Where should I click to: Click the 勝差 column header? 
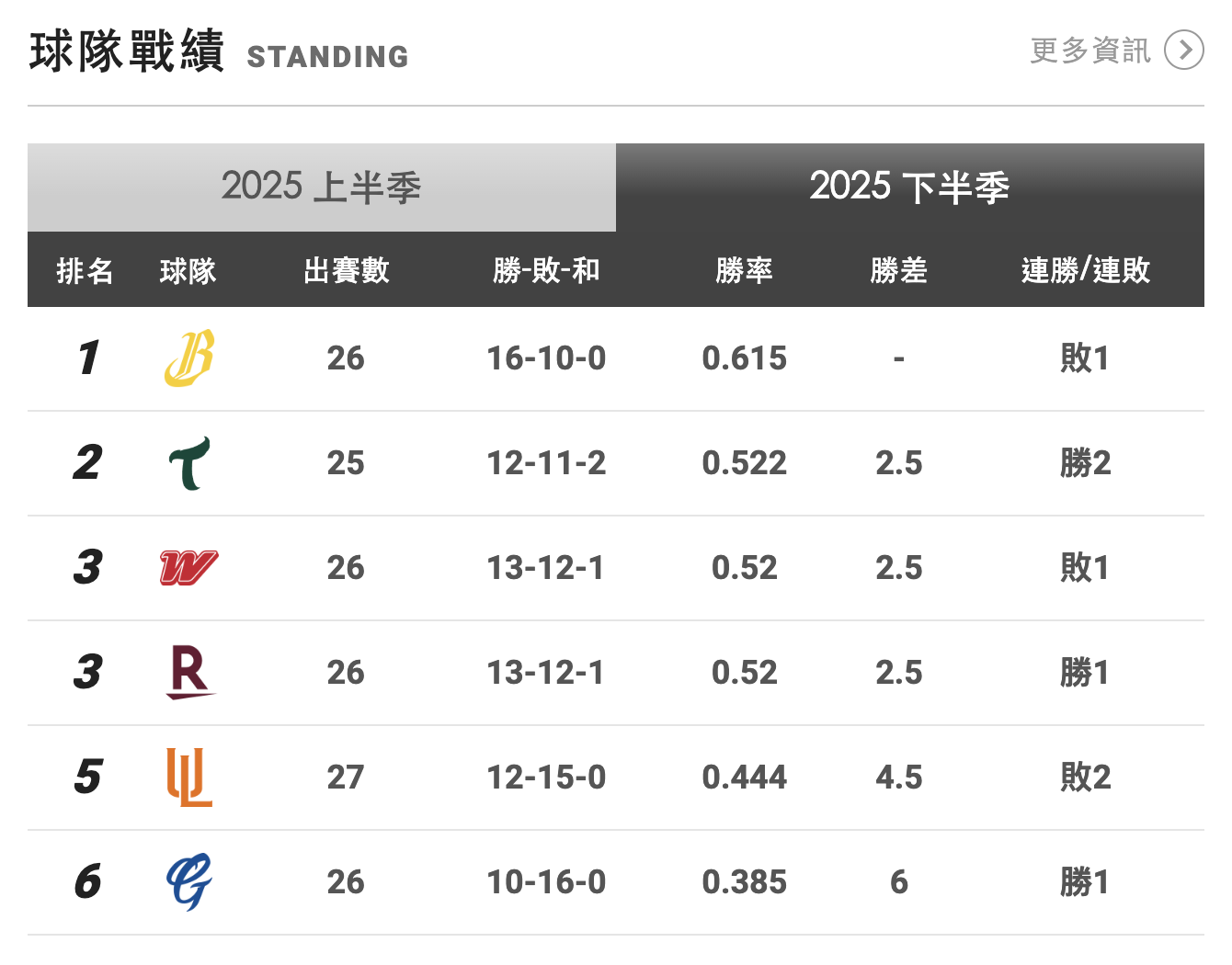click(898, 270)
